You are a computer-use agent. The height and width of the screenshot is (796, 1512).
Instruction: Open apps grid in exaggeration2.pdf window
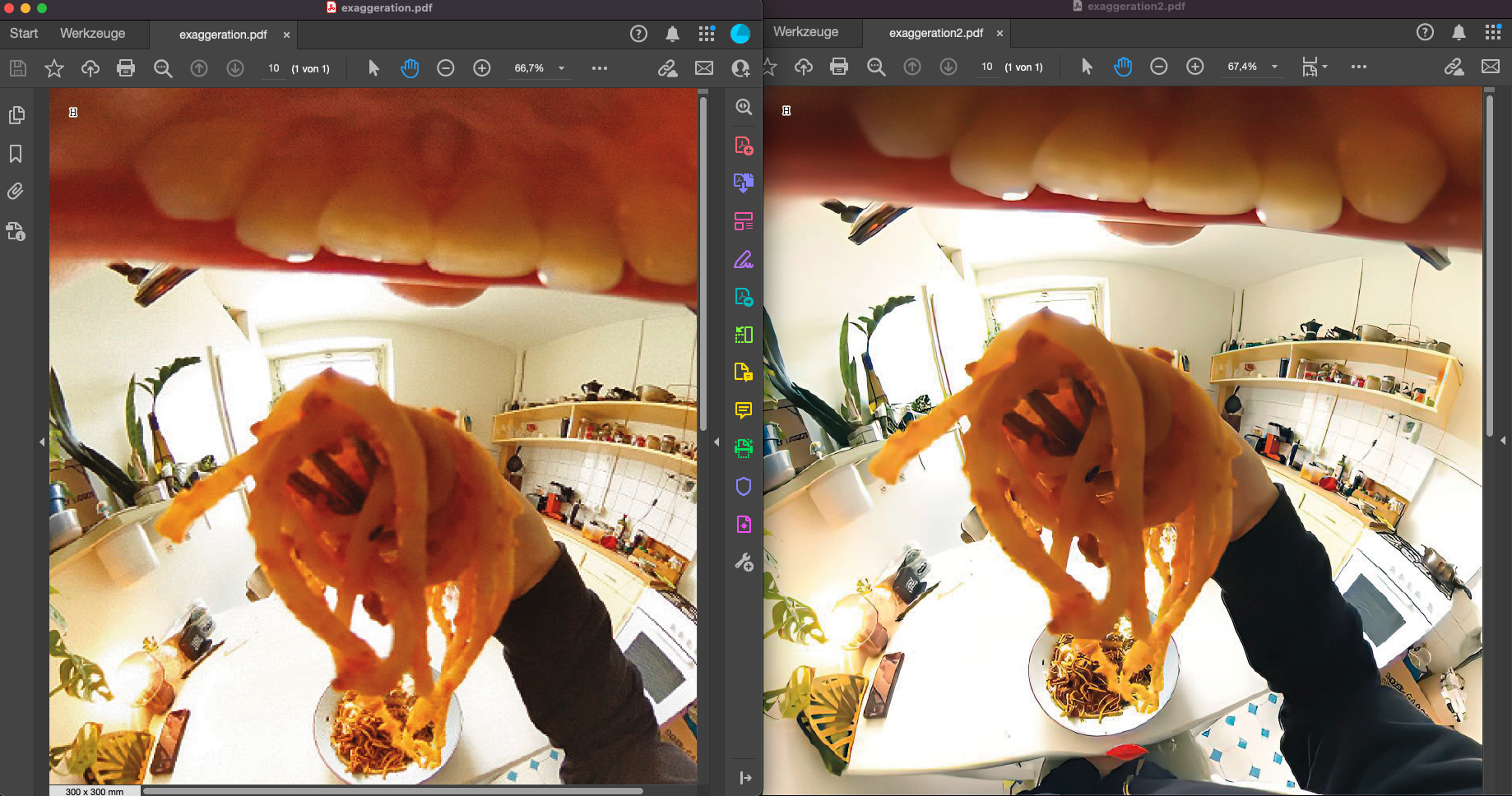coord(1493,32)
